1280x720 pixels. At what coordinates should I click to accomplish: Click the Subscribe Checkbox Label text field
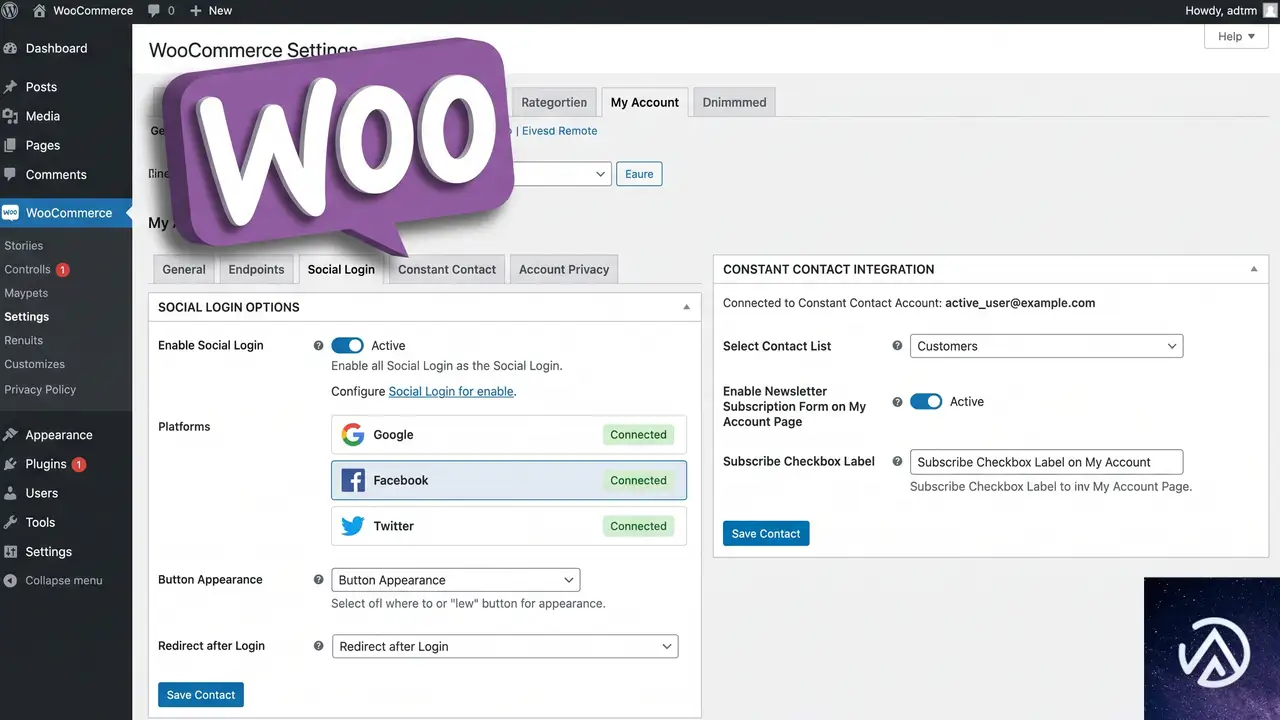tap(1046, 462)
